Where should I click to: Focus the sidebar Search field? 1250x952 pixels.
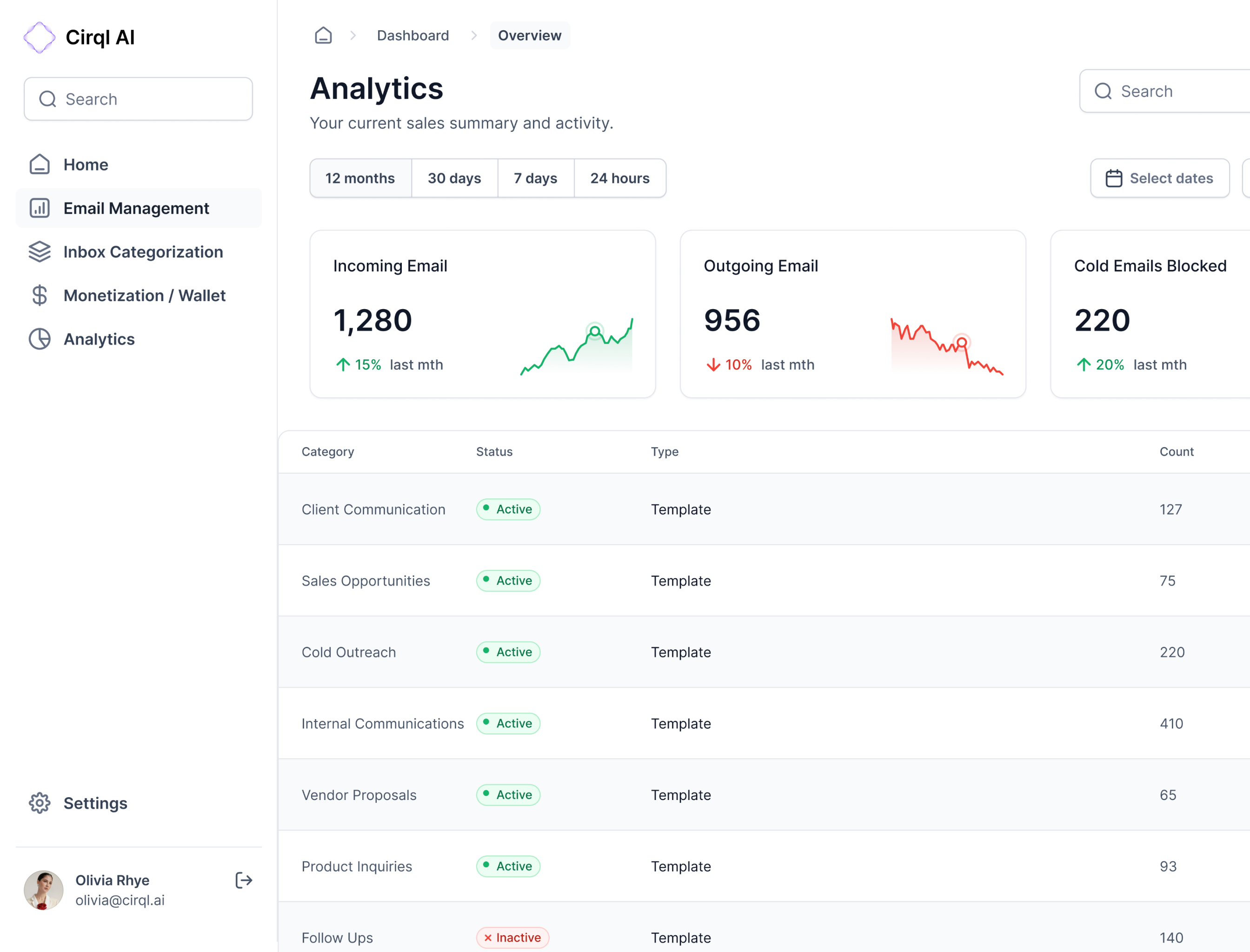138,99
